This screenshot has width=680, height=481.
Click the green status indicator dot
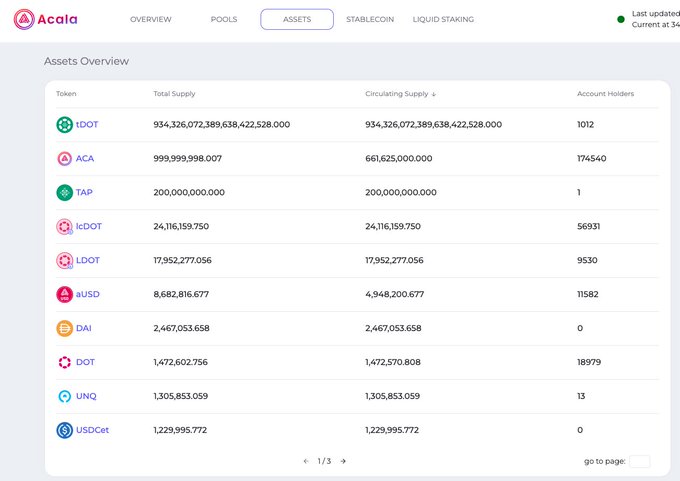pyautogui.click(x=621, y=19)
